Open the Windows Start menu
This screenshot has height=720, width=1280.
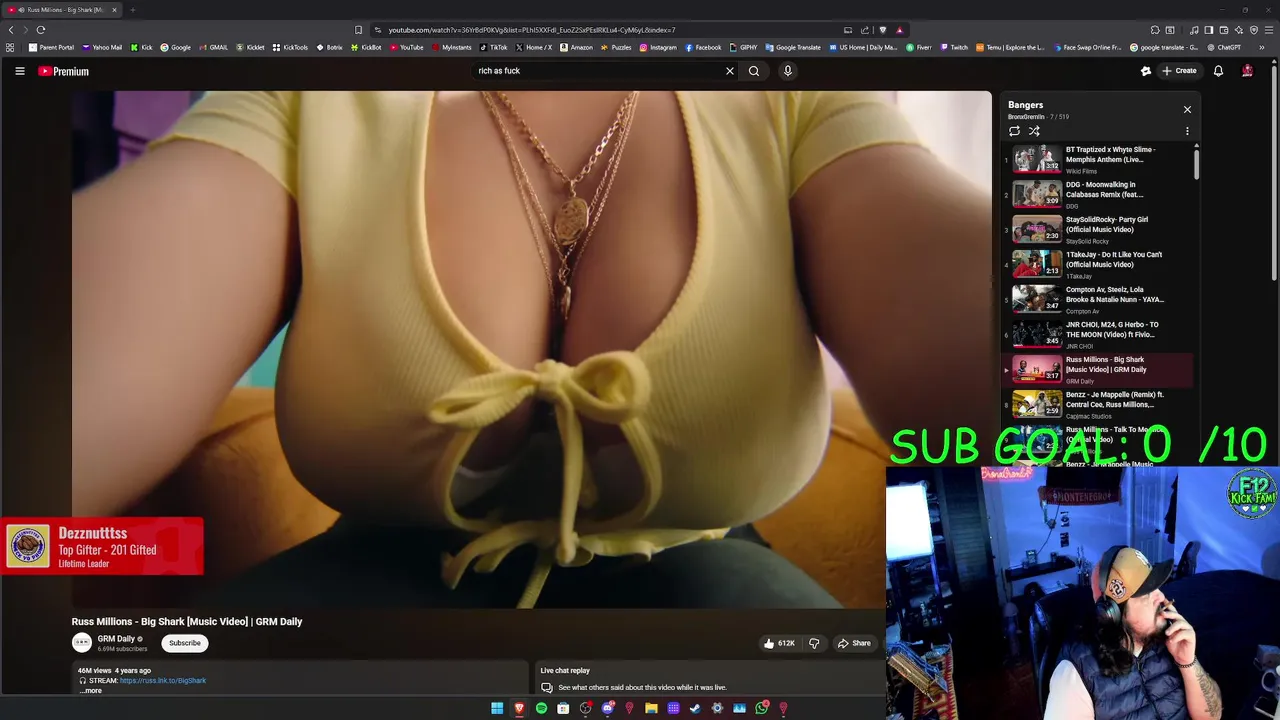pyautogui.click(x=497, y=708)
